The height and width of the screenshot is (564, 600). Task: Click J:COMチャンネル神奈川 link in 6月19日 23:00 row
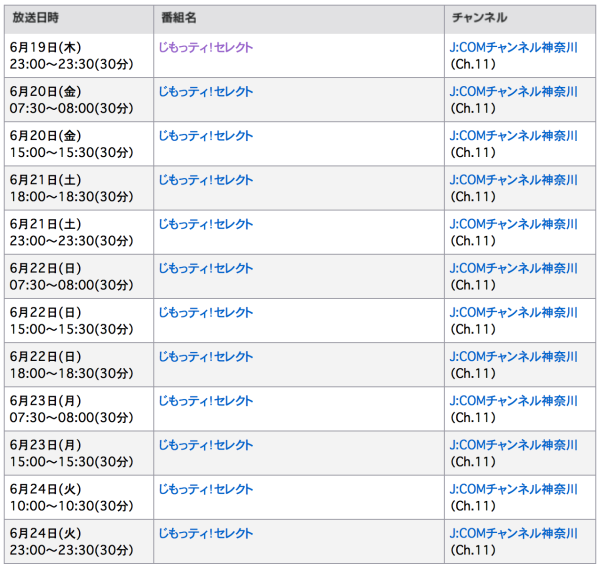(514, 47)
